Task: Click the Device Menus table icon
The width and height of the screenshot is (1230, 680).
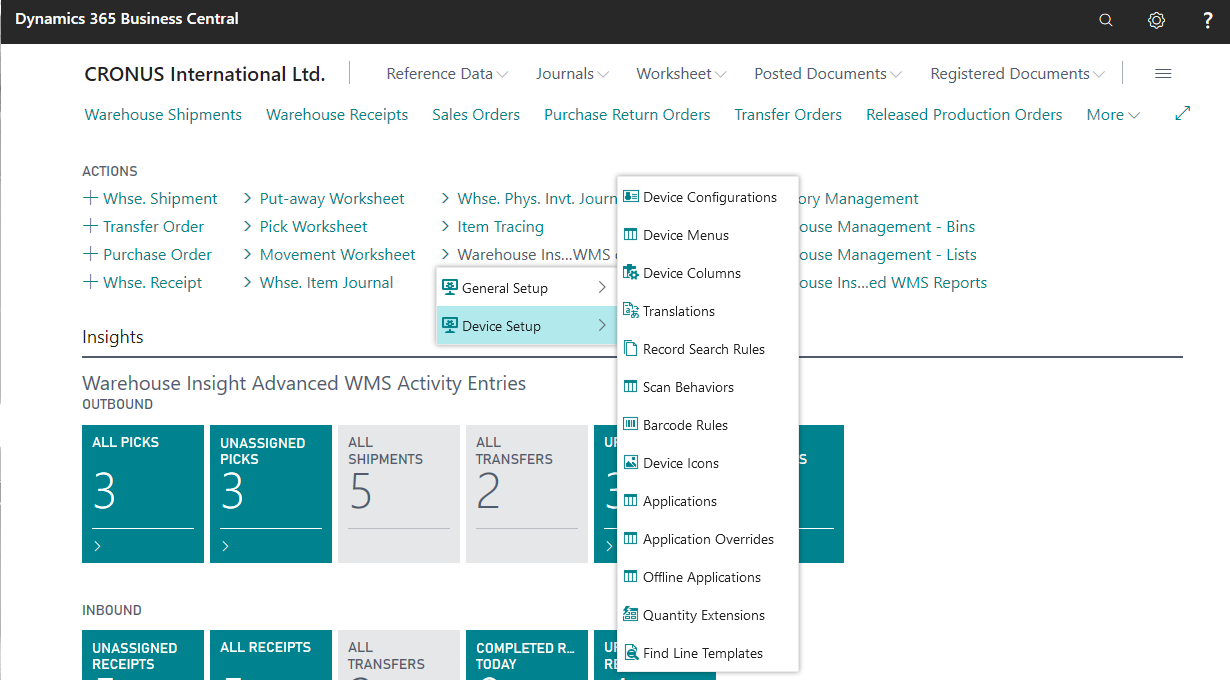Action: (x=631, y=235)
